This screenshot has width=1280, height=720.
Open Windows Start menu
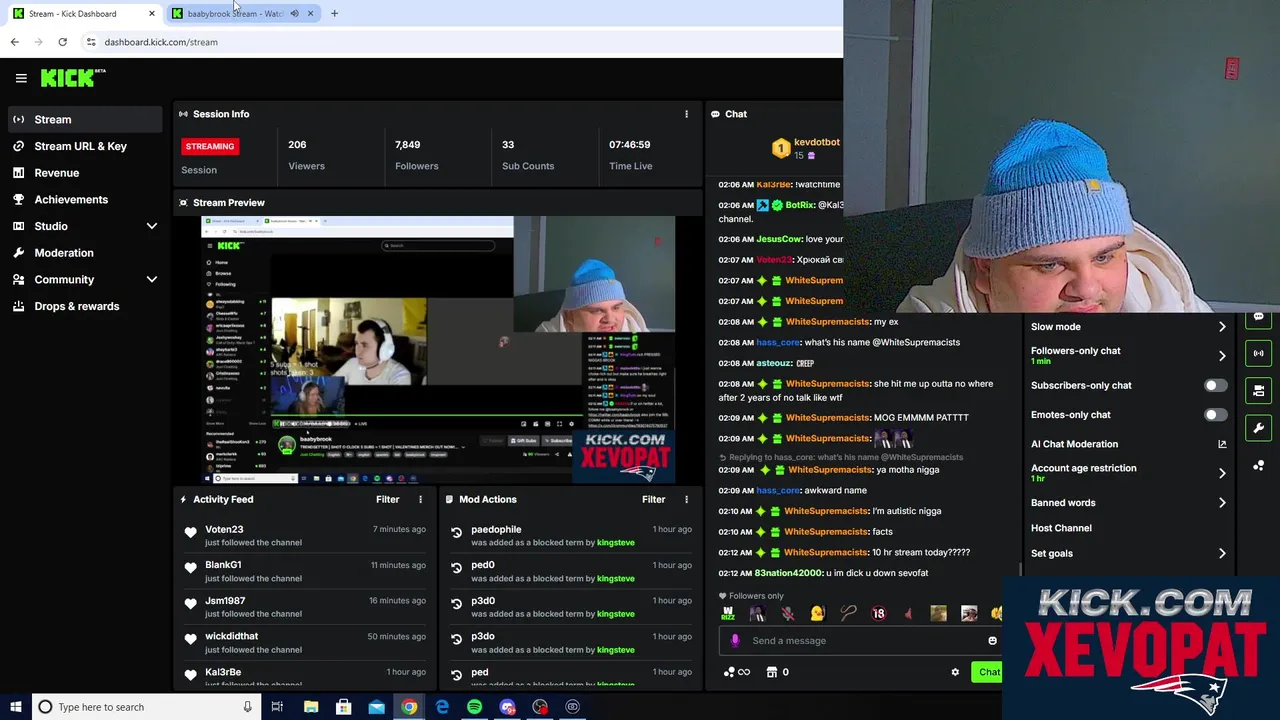tap(15, 707)
